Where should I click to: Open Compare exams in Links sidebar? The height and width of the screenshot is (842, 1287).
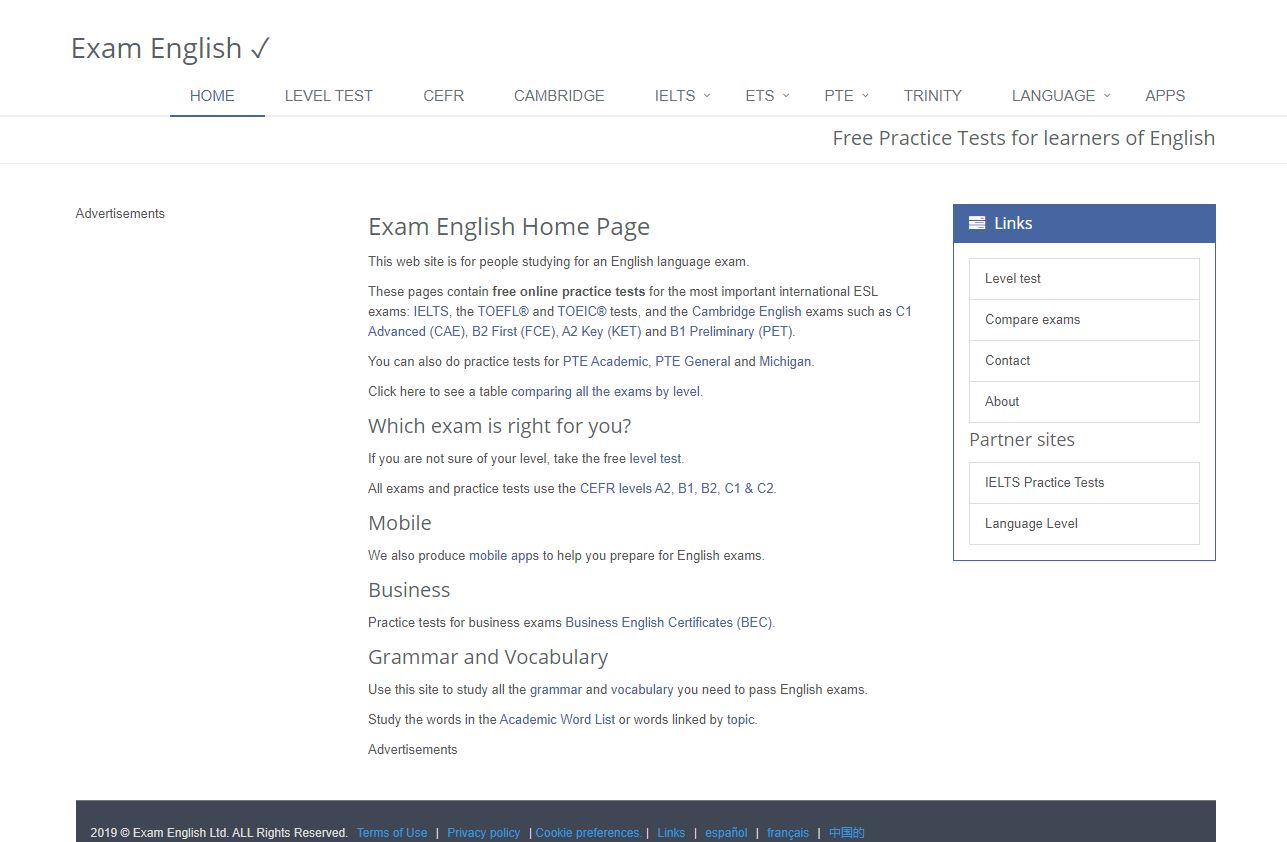click(x=1084, y=320)
